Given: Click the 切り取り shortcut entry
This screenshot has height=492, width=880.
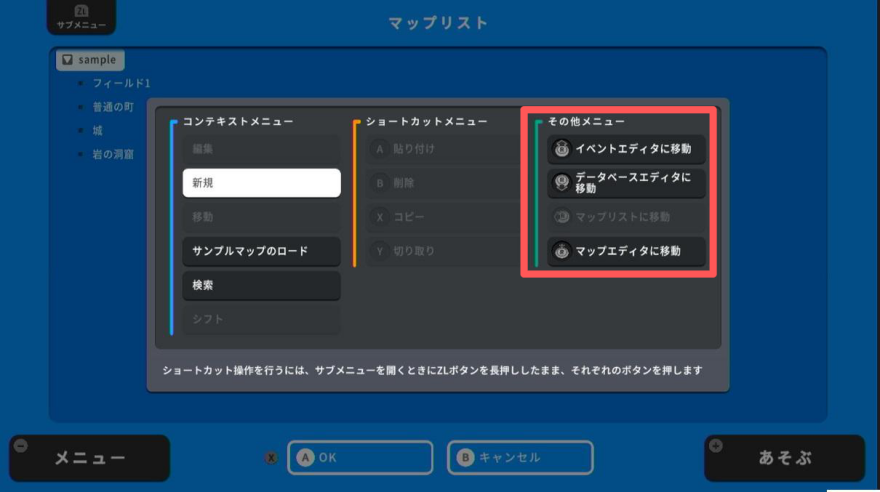Looking at the screenshot, I should tap(443, 251).
